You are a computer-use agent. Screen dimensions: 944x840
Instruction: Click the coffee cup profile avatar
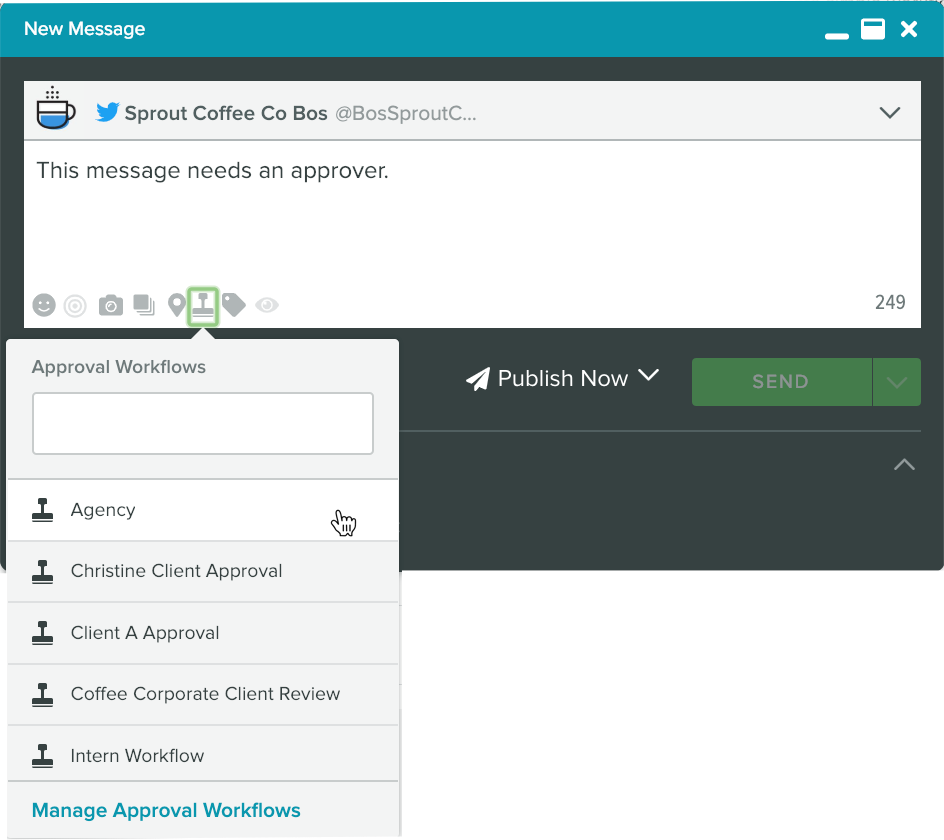coord(55,108)
